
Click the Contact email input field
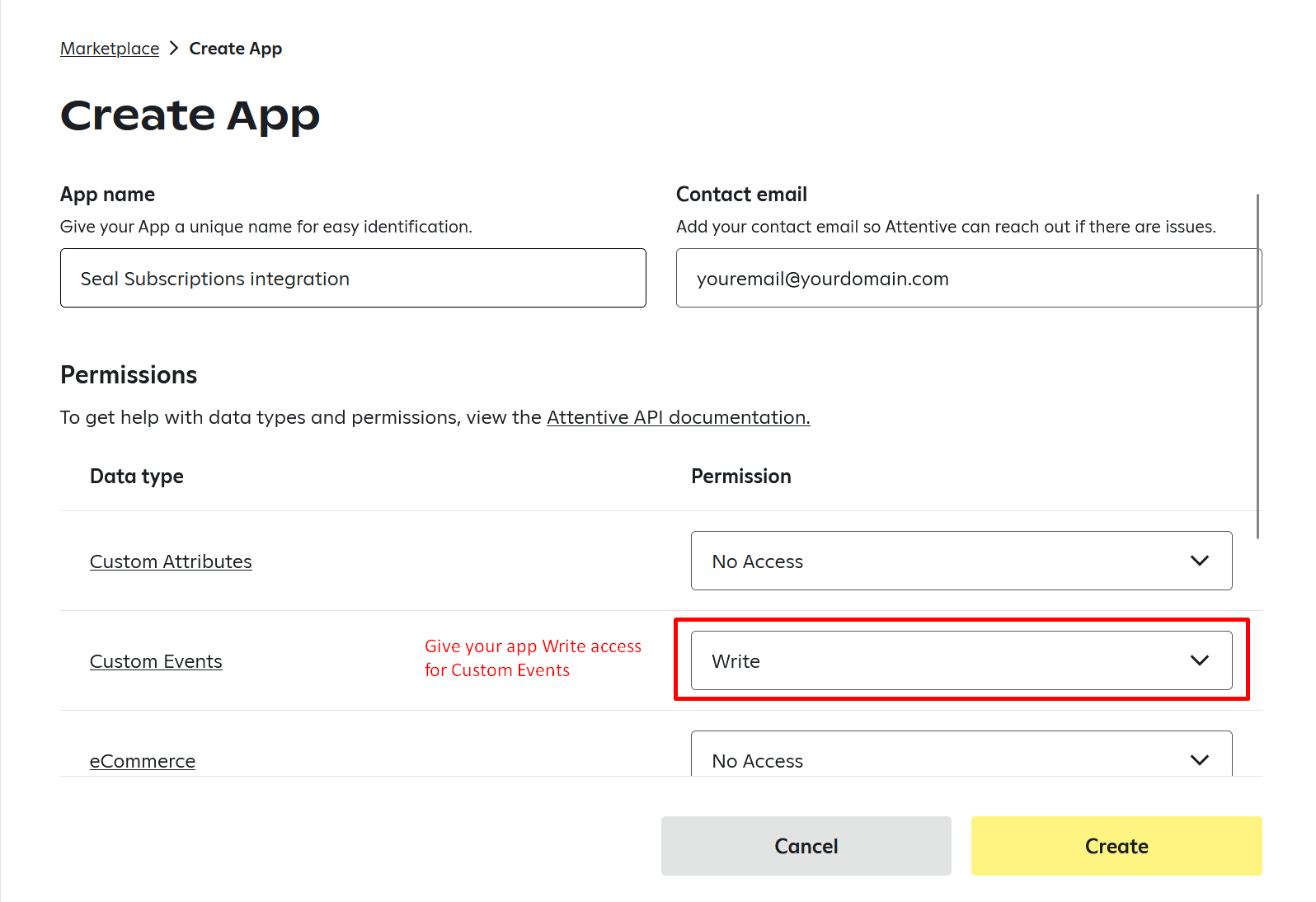pyautogui.click(x=969, y=278)
